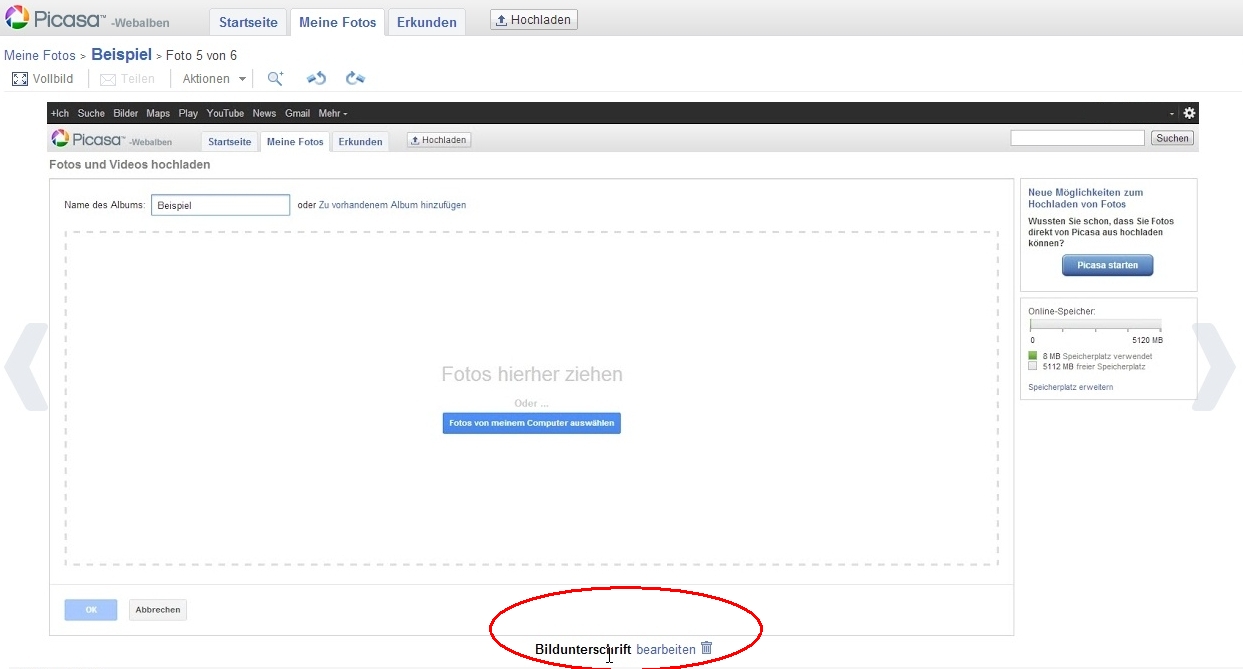Click the Teilen envelope icon

pyautogui.click(x=108, y=79)
